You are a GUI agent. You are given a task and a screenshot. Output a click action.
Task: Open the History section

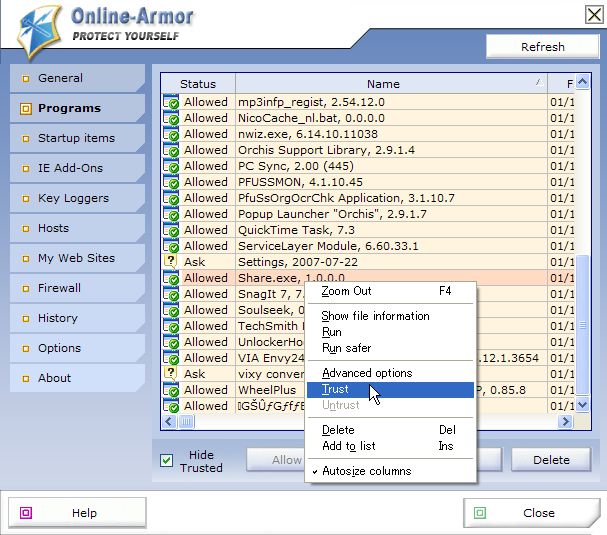pos(77,318)
